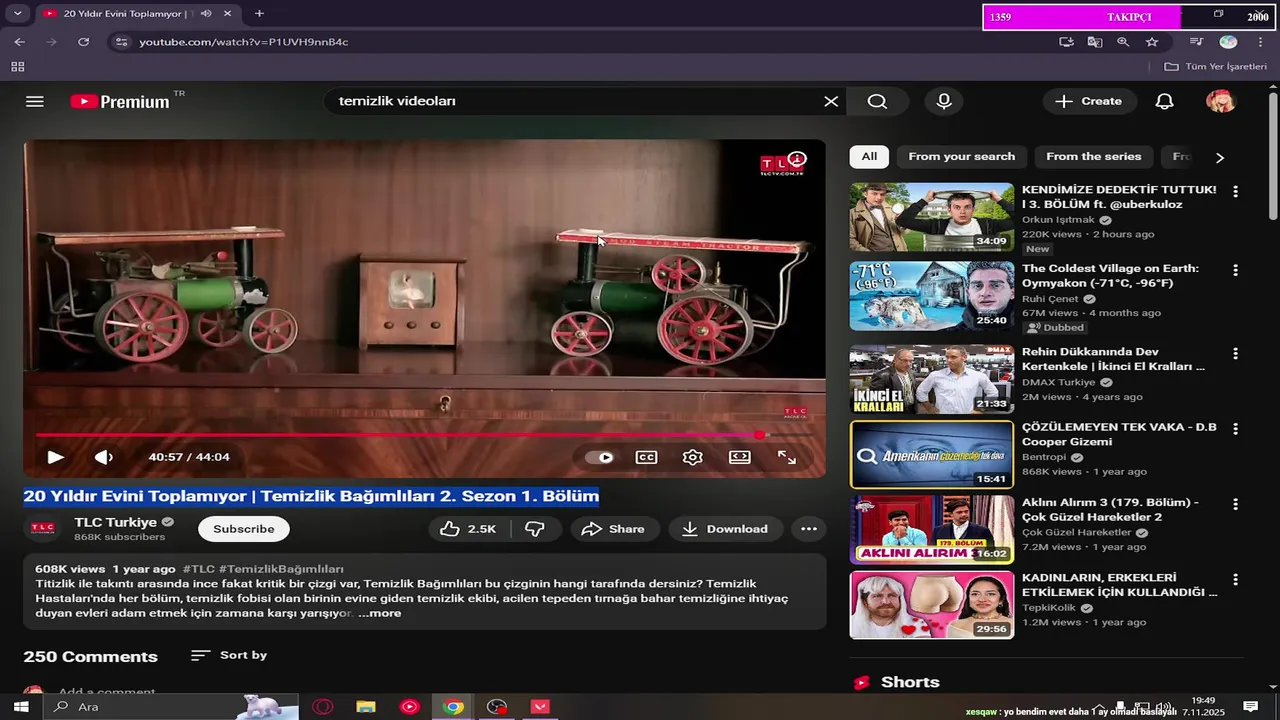Mute the video volume

[x=104, y=457]
